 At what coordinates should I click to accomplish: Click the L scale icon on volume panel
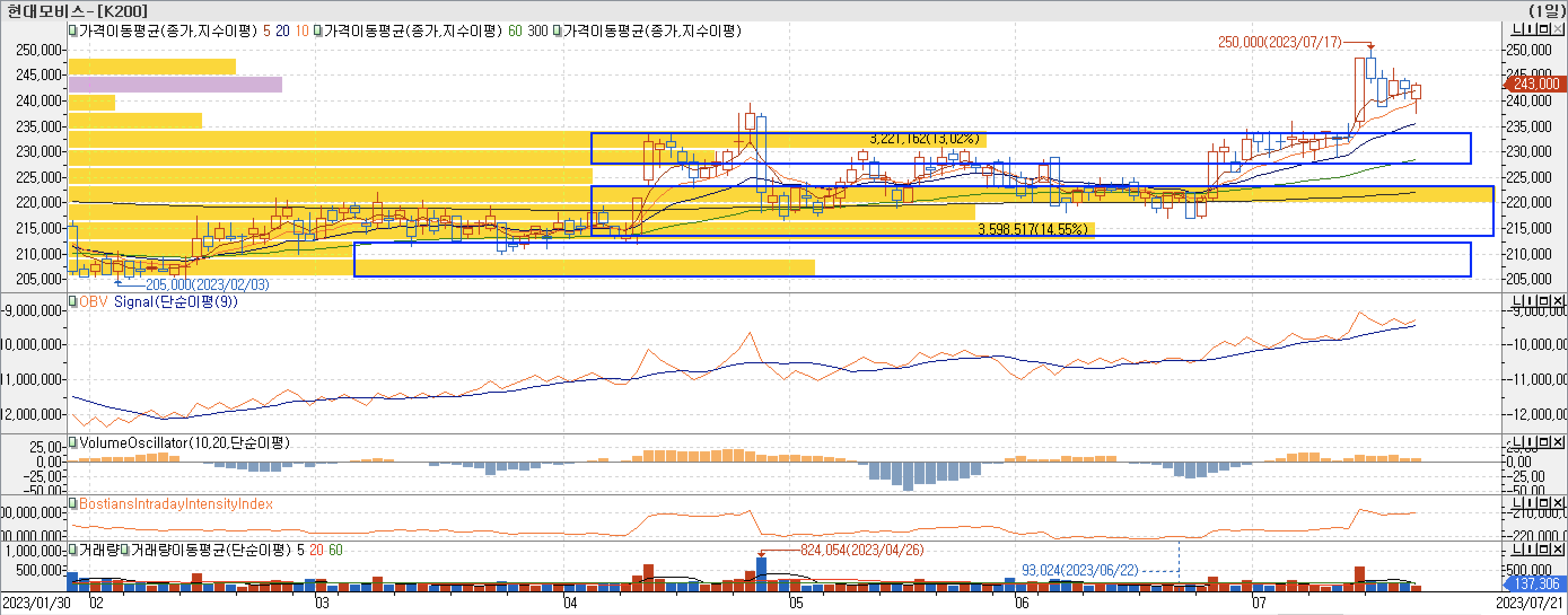(x=1517, y=550)
